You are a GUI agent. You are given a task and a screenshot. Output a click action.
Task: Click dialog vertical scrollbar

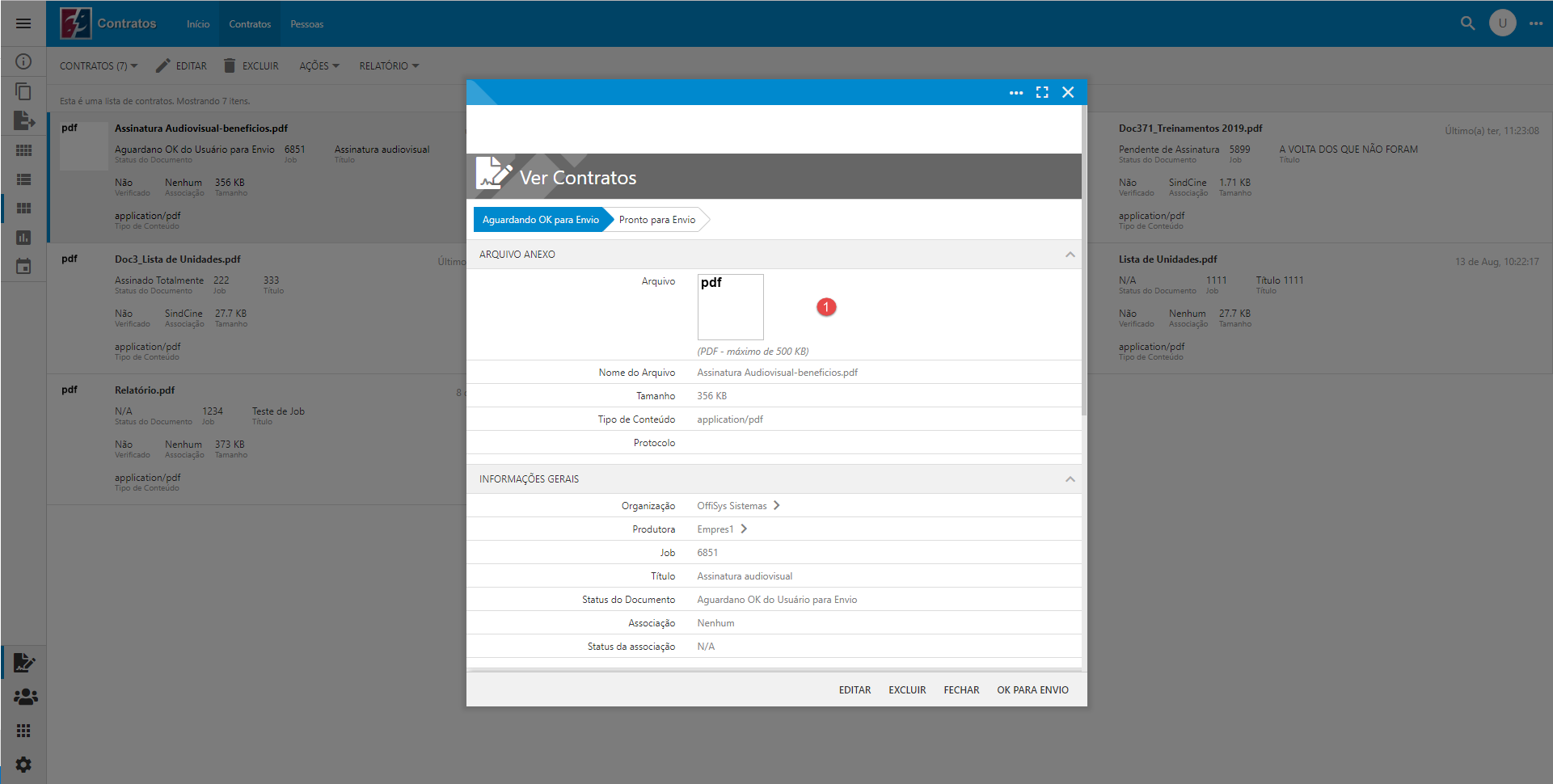coord(1084,259)
